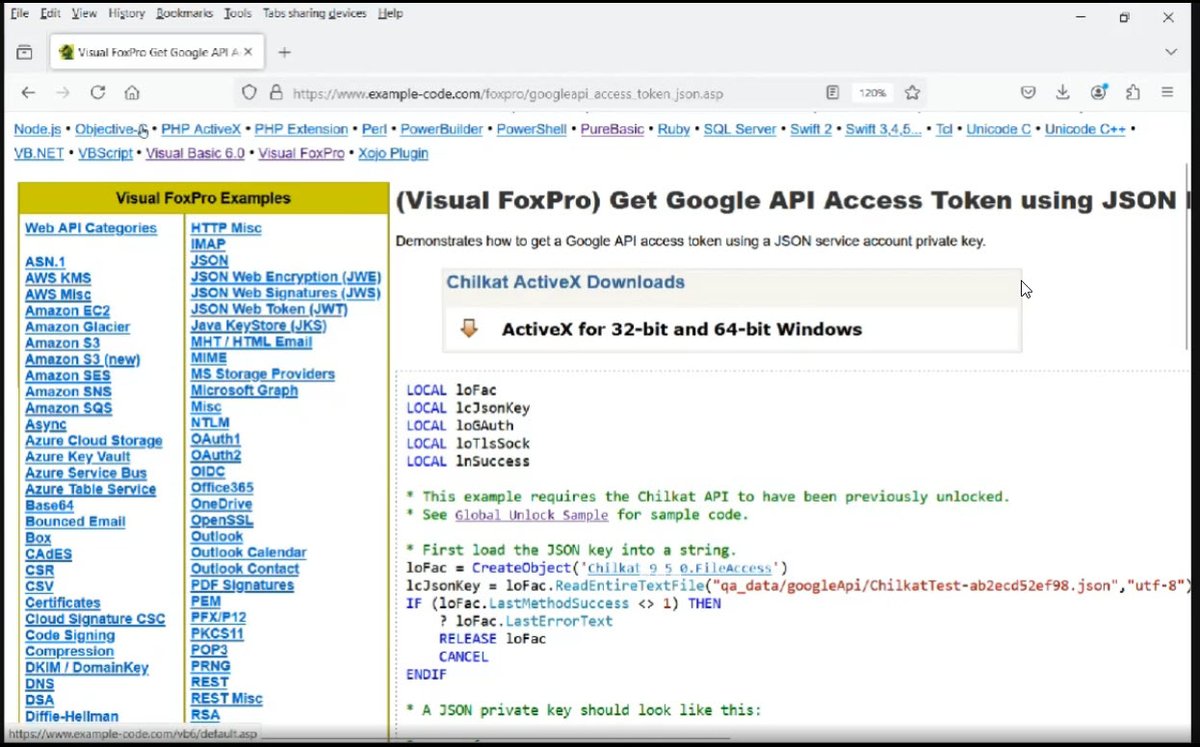The height and width of the screenshot is (747, 1200).
Task: Open the Help menu
Action: (x=390, y=13)
